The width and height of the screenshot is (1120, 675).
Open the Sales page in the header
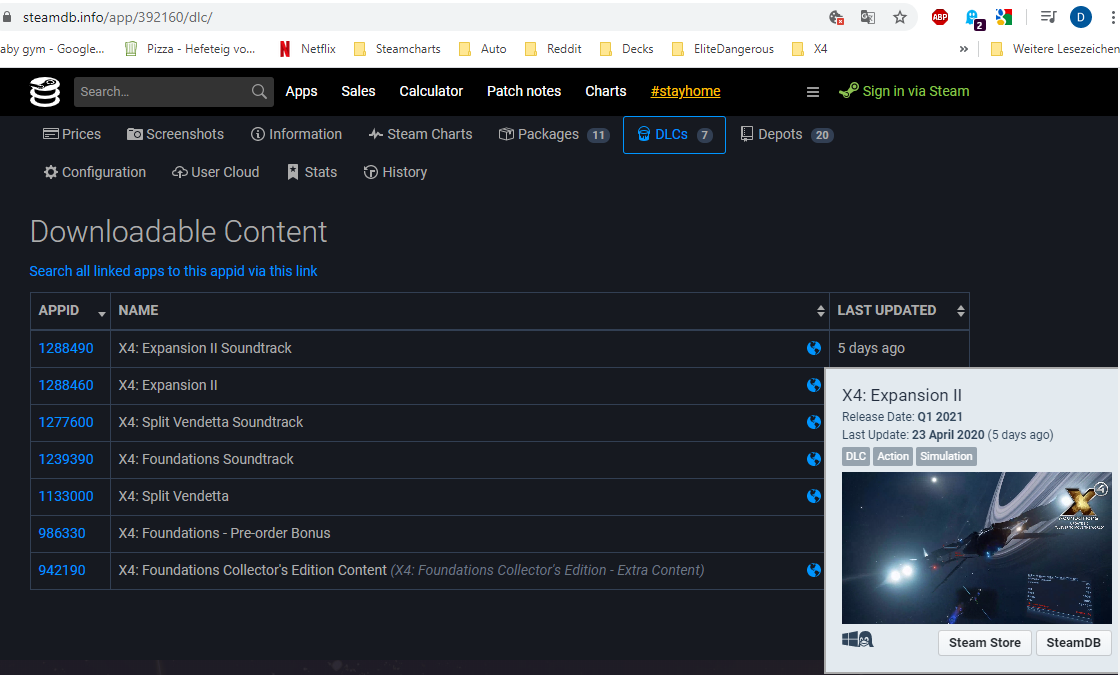tap(358, 91)
